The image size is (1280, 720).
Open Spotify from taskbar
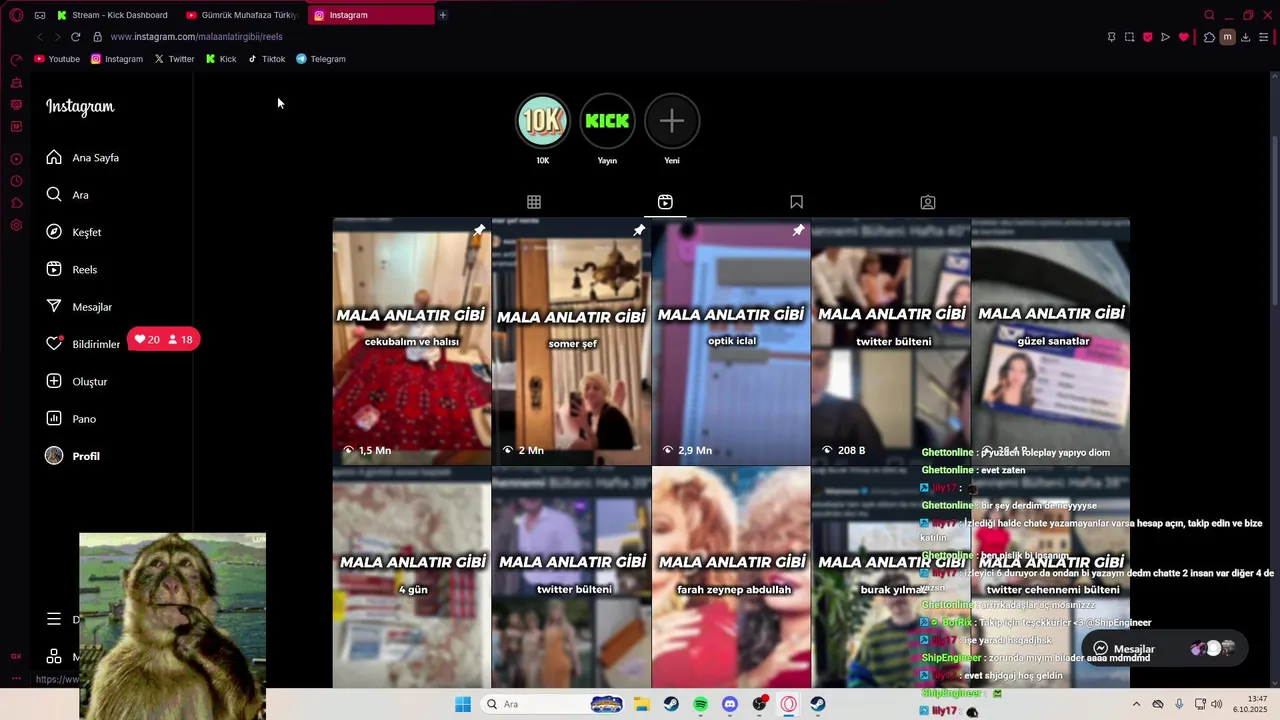(x=700, y=704)
